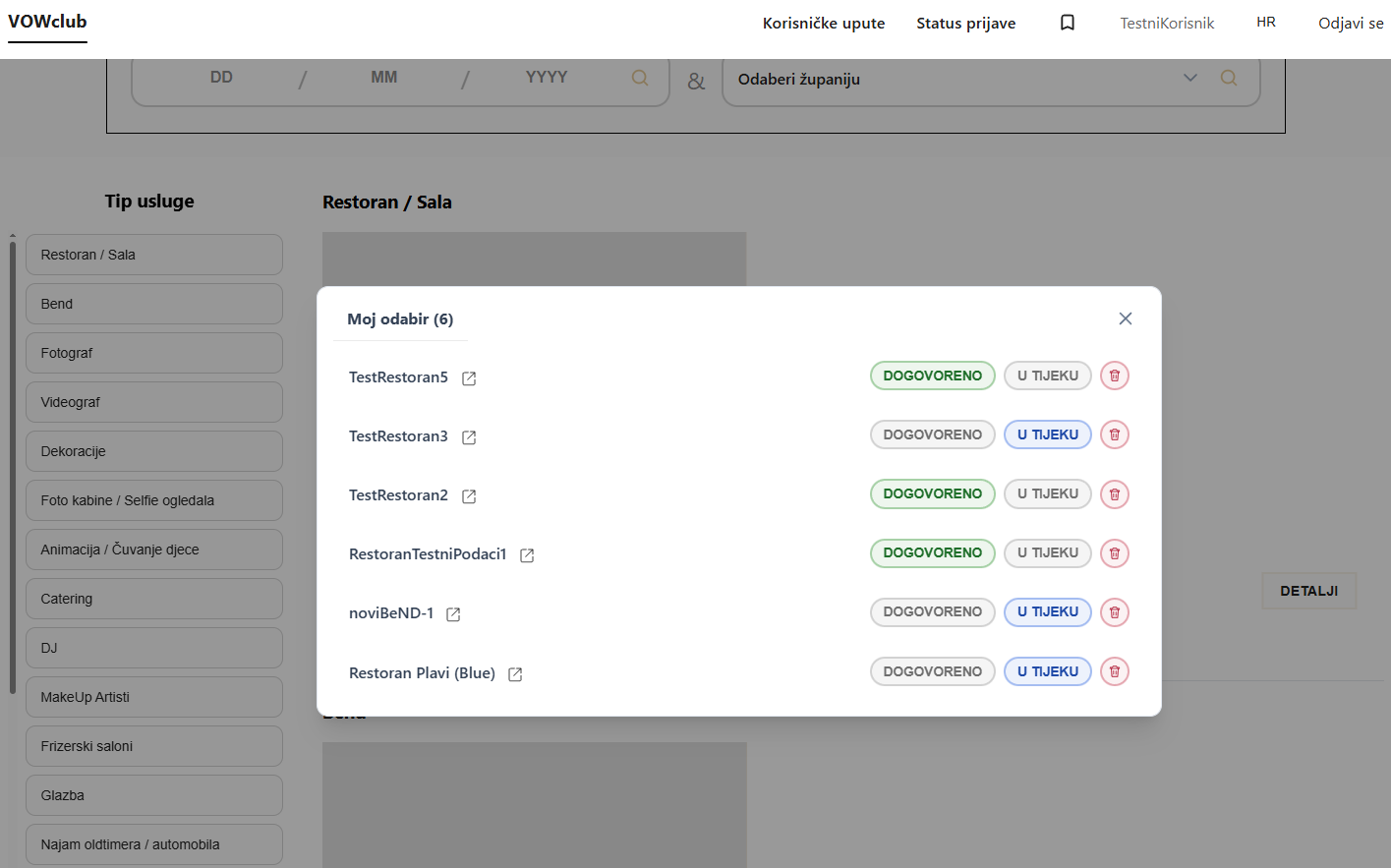Open RestoranTestniPodaci1 in new window icon
Viewport: 1391px width, 868px height.
(527, 555)
